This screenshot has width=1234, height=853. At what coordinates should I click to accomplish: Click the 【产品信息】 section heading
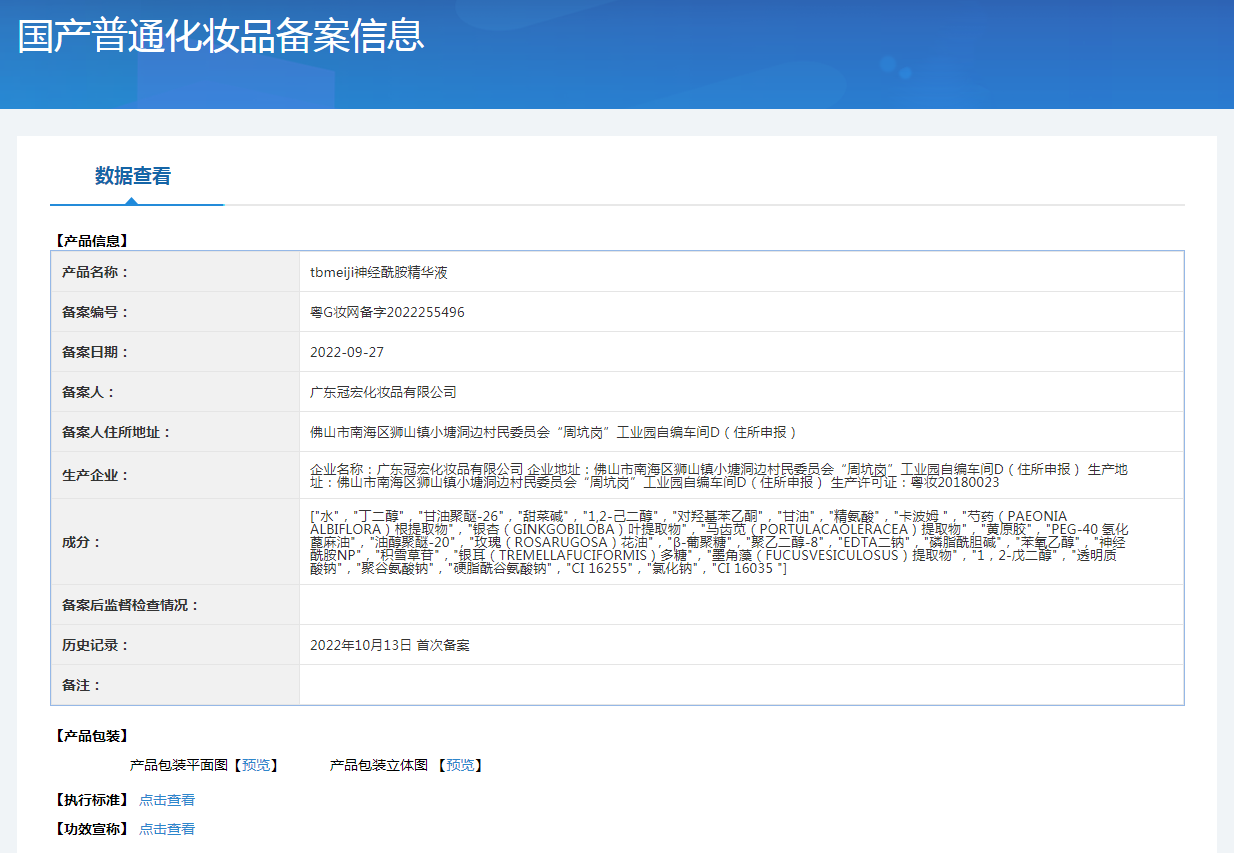point(91,241)
